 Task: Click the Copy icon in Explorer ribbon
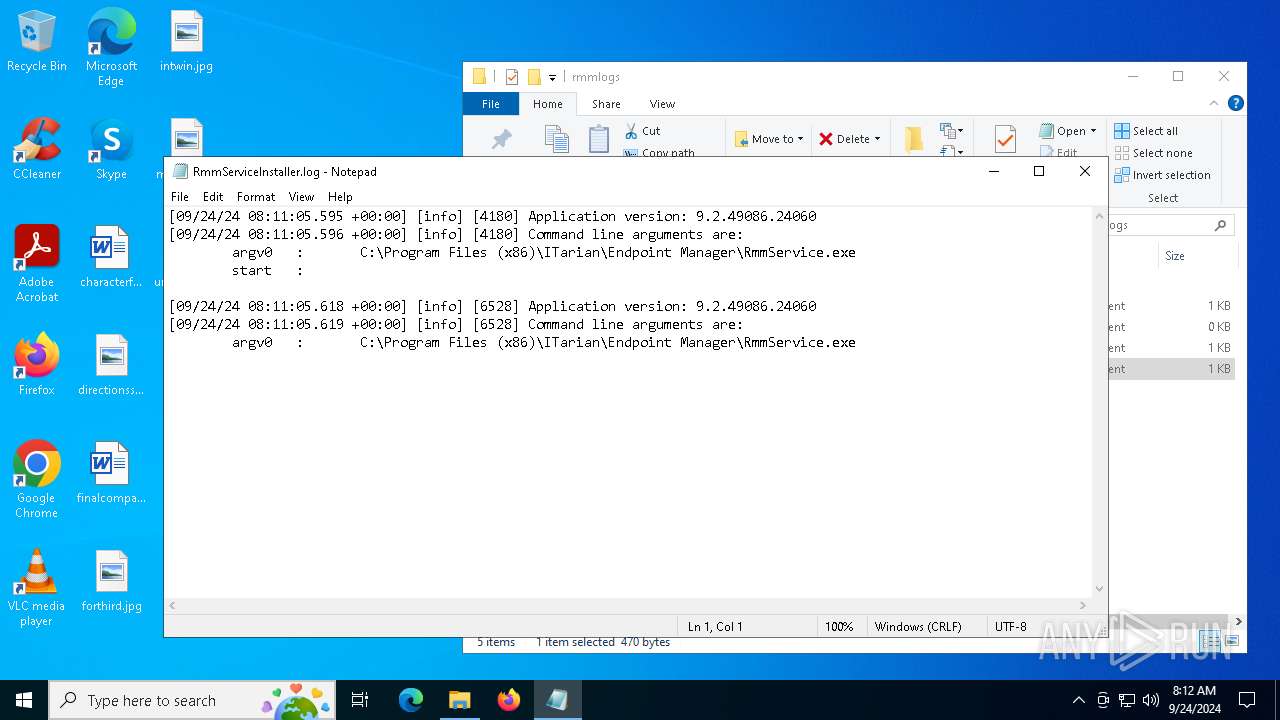(x=557, y=139)
